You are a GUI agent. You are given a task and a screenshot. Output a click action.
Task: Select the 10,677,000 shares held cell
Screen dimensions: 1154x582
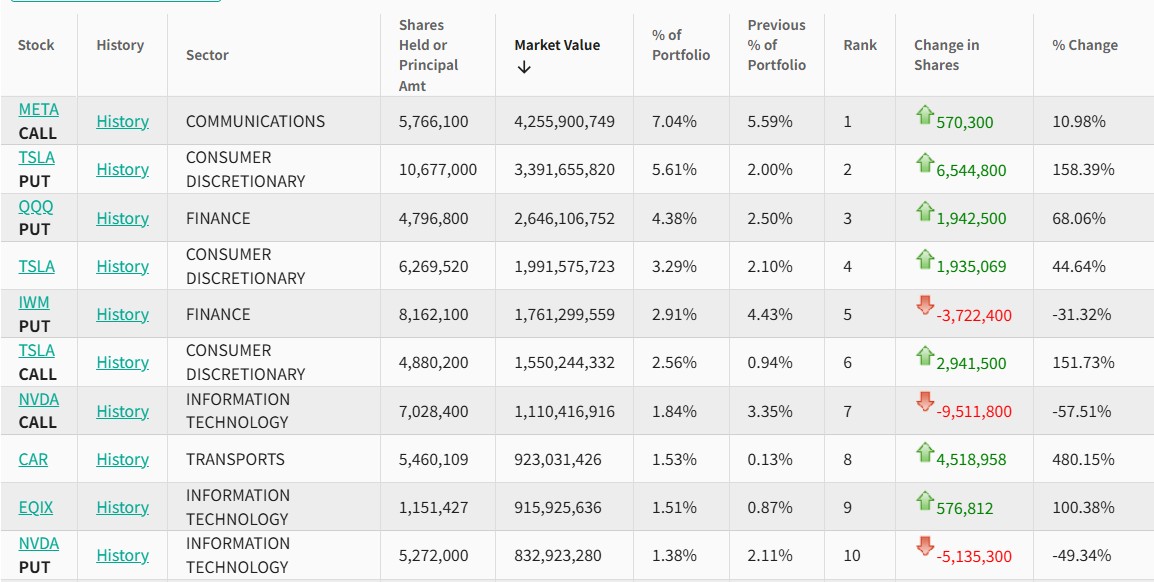coord(438,169)
